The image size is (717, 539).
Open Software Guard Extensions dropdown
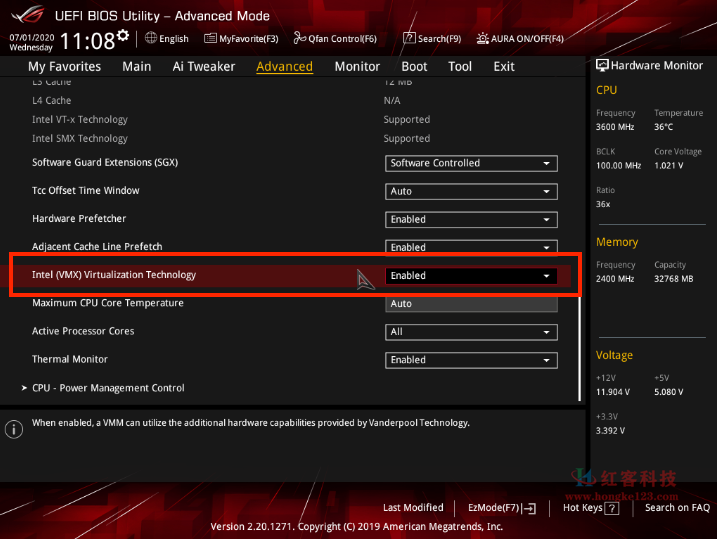(471, 163)
